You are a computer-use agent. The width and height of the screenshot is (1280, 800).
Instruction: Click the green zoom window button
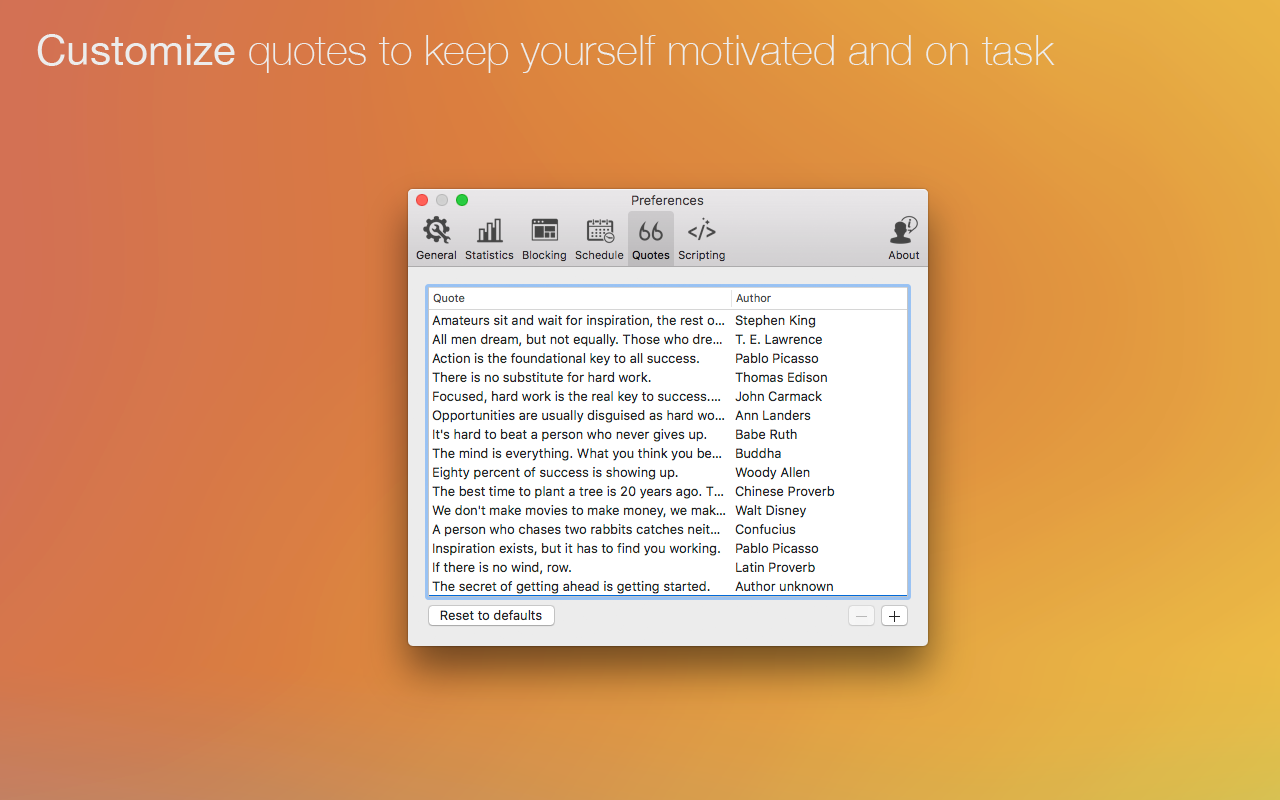pyautogui.click(x=462, y=200)
